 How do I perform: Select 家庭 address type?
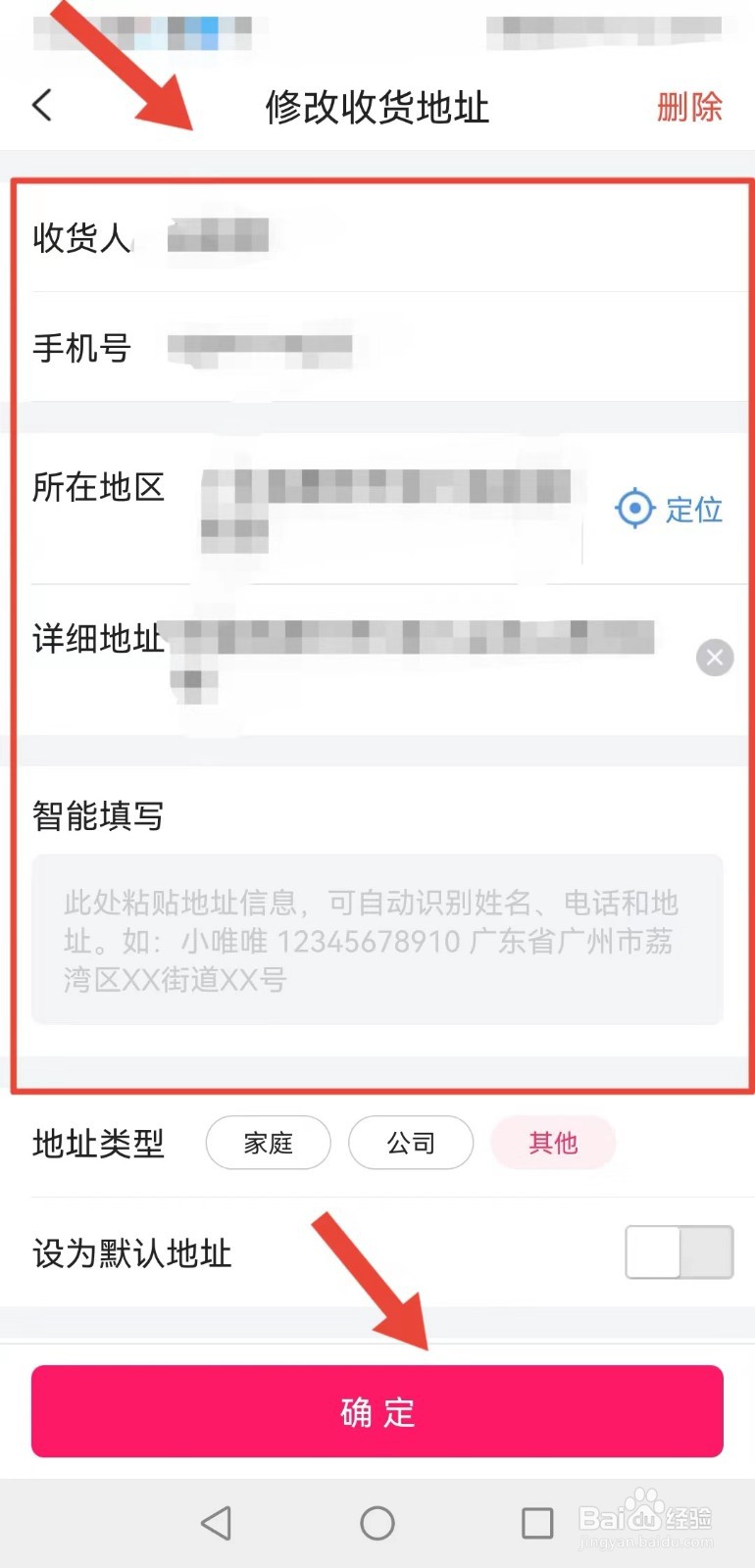coord(268,1143)
